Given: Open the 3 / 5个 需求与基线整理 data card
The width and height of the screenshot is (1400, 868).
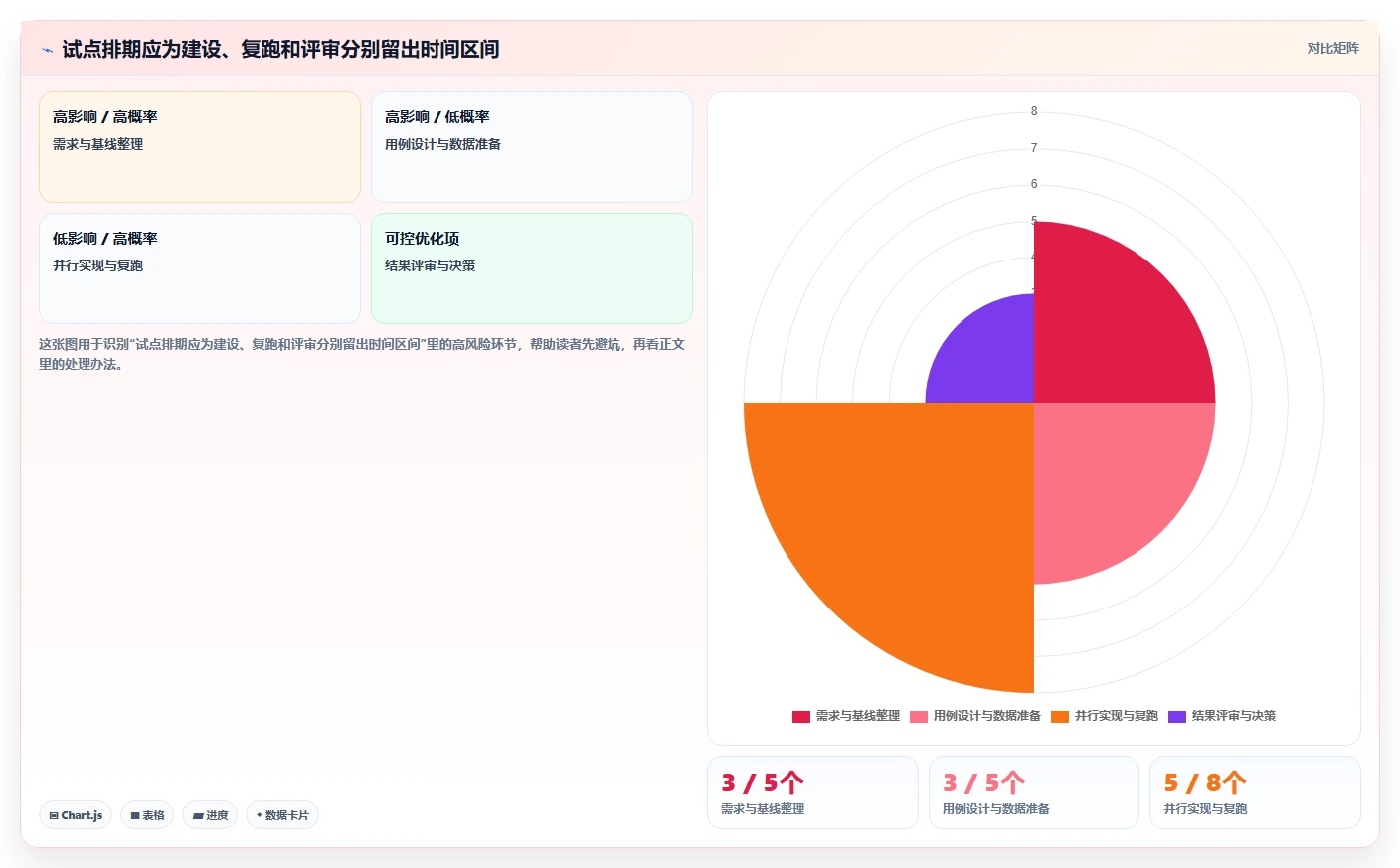Looking at the screenshot, I should coord(812,792).
